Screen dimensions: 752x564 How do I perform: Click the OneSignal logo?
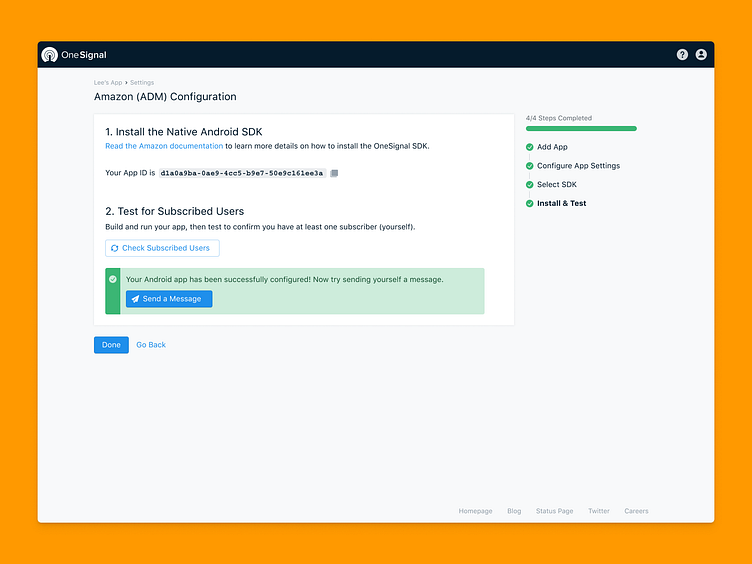pos(74,55)
